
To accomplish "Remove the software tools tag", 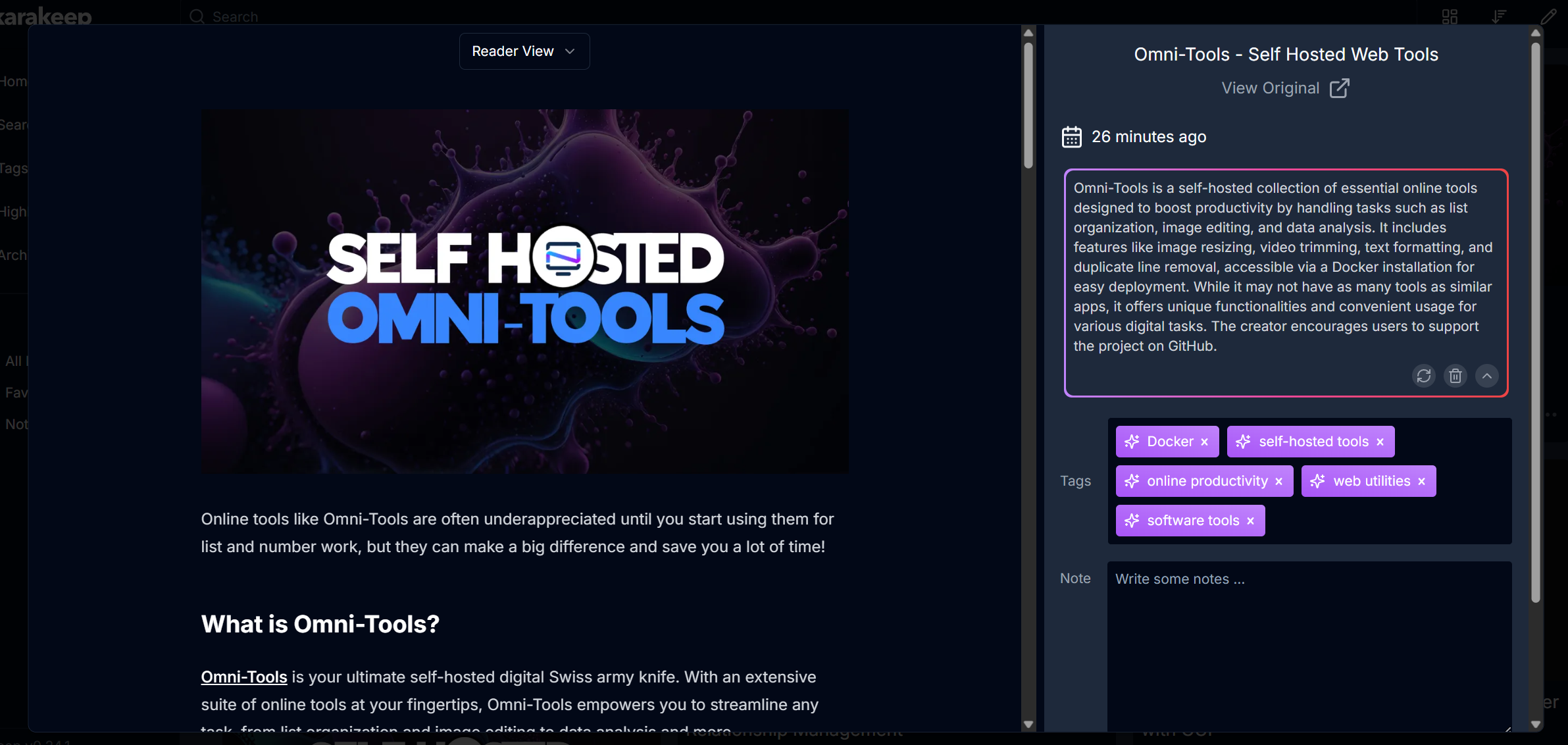I will coord(1250,521).
